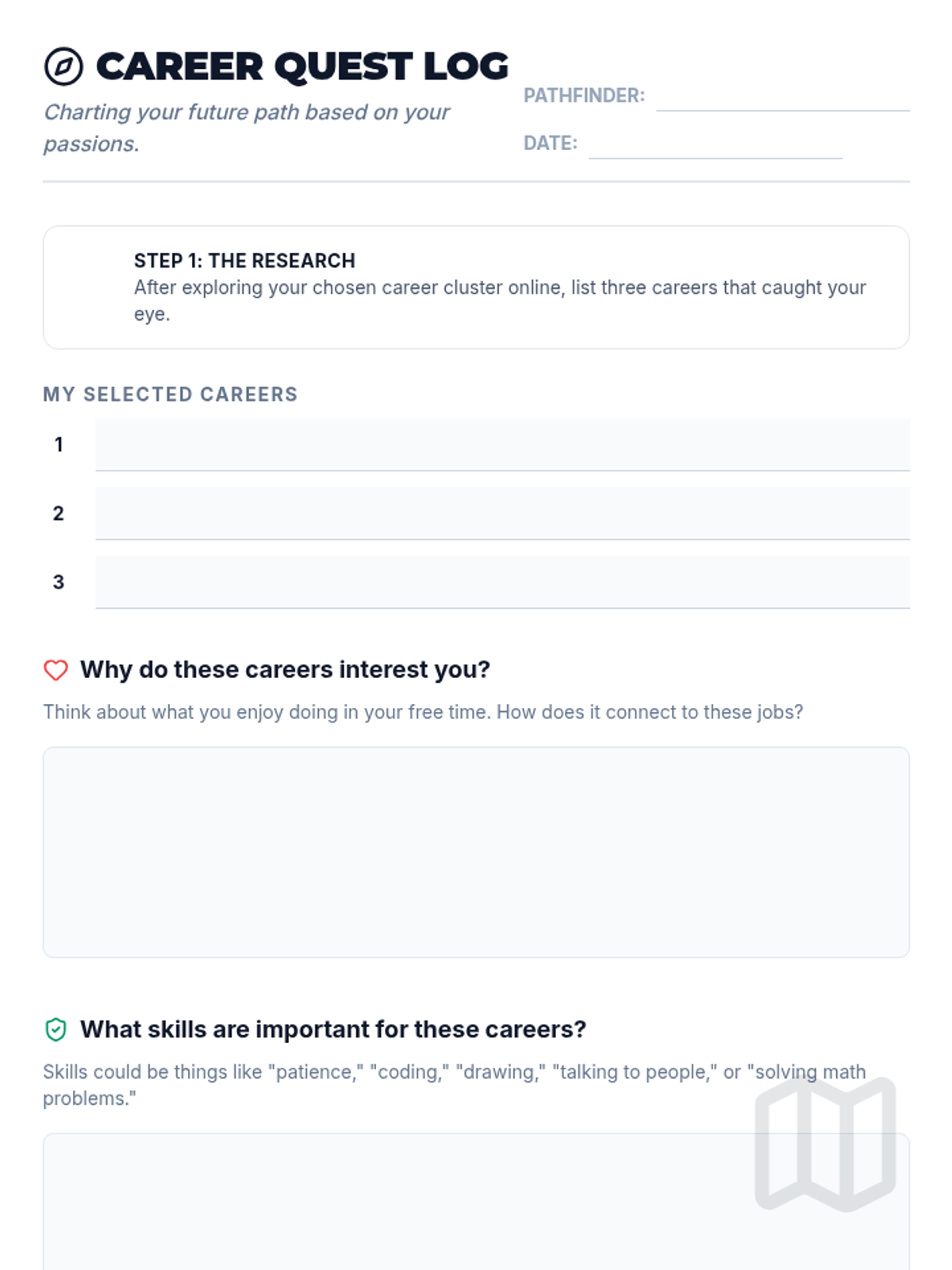952x1270 pixels.
Task: Click the career interest answer box
Action: coord(476,852)
